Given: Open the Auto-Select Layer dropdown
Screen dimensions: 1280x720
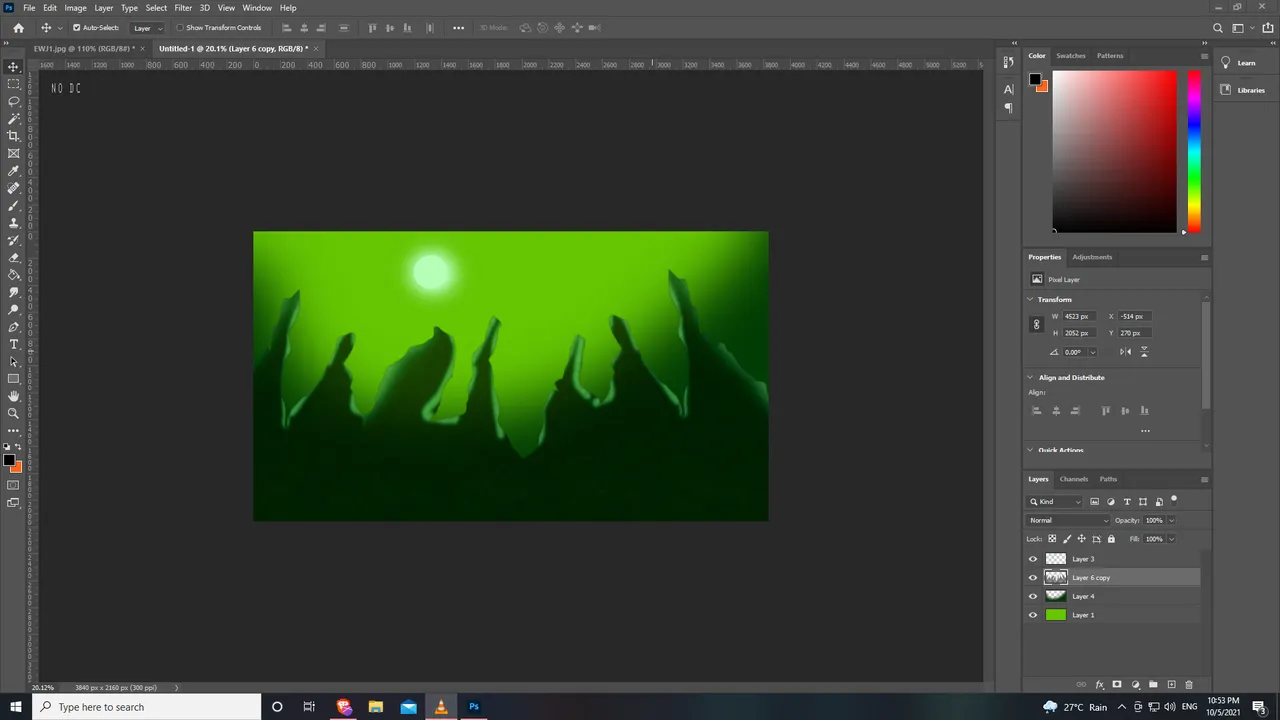Looking at the screenshot, I should point(147,28).
